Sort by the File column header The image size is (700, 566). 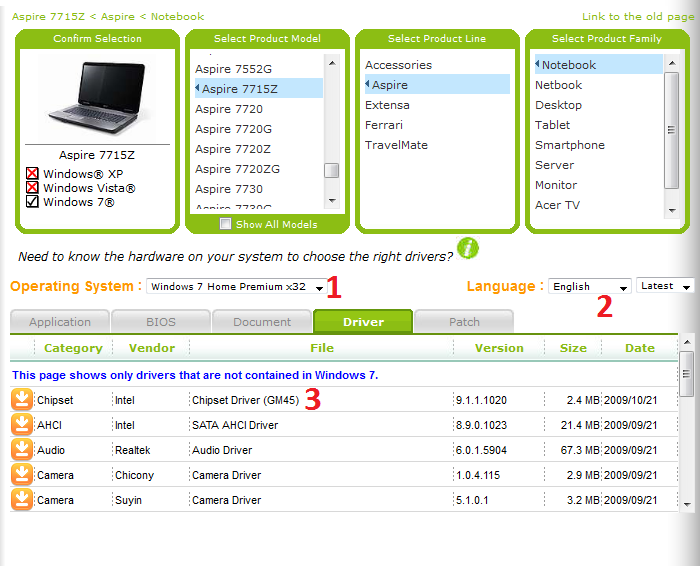coord(322,348)
